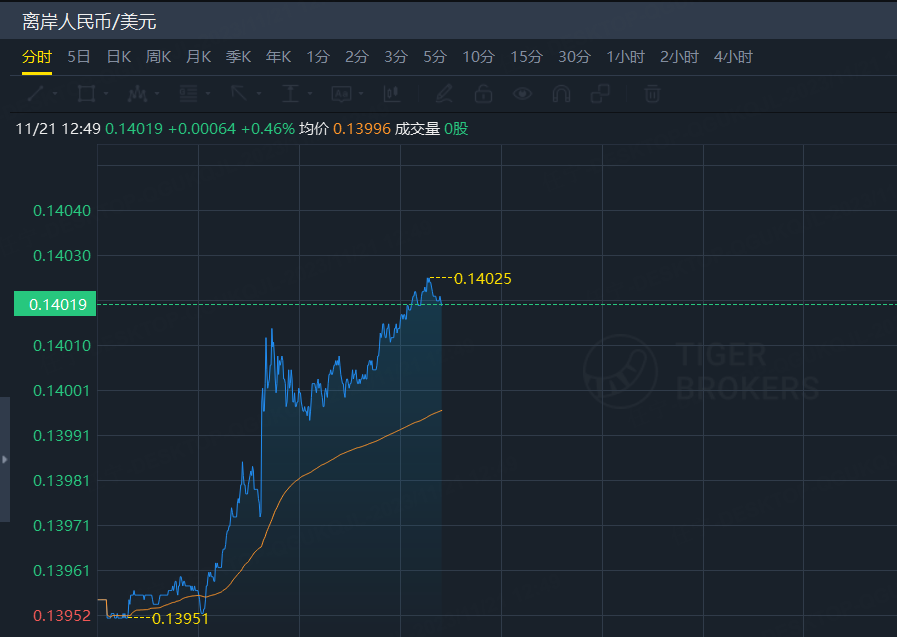Expand the left side panel arrow
Screen dimensions: 897x637
[5, 459]
